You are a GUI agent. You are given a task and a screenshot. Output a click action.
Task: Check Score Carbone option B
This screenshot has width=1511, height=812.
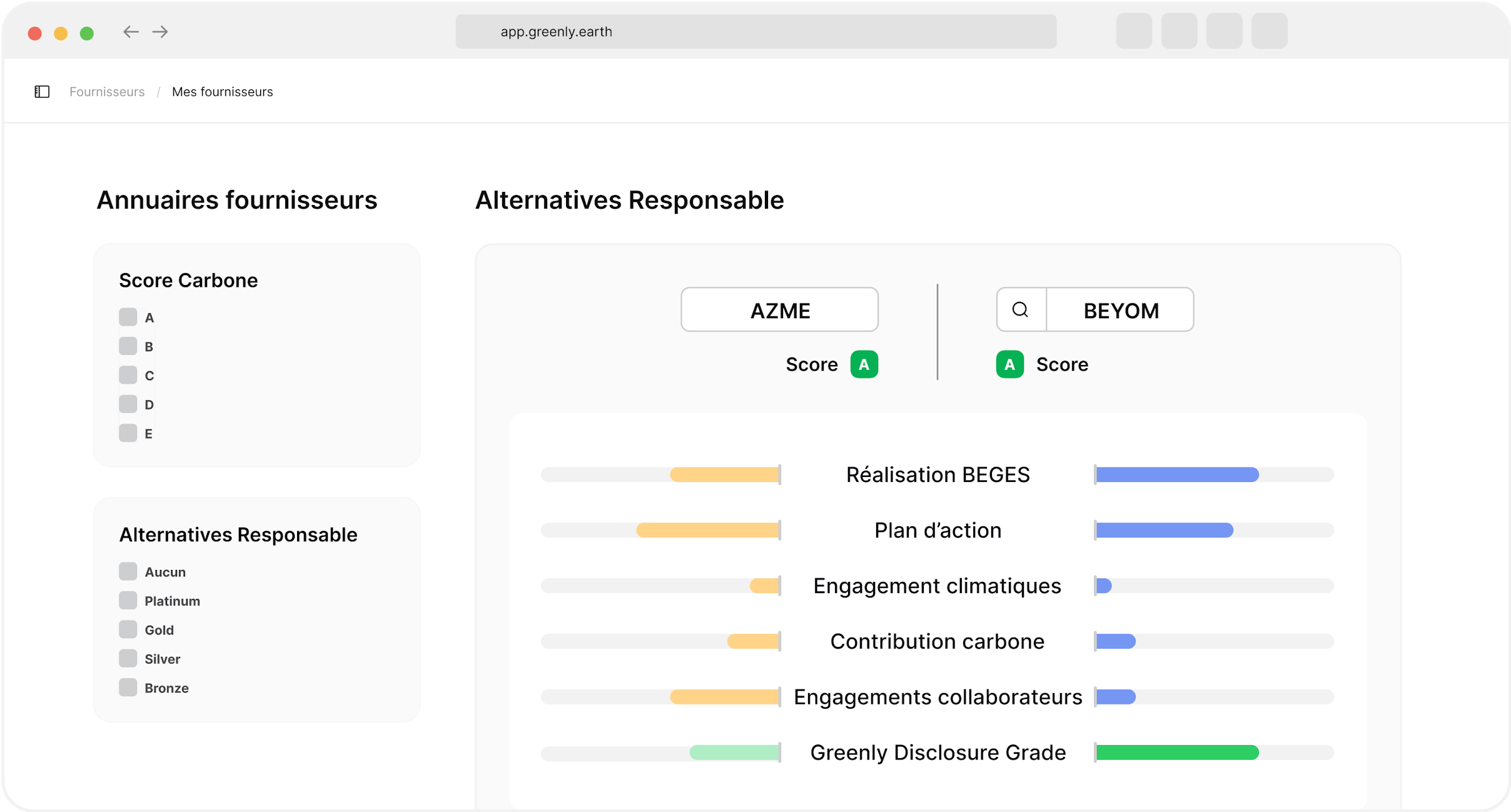[128, 346]
